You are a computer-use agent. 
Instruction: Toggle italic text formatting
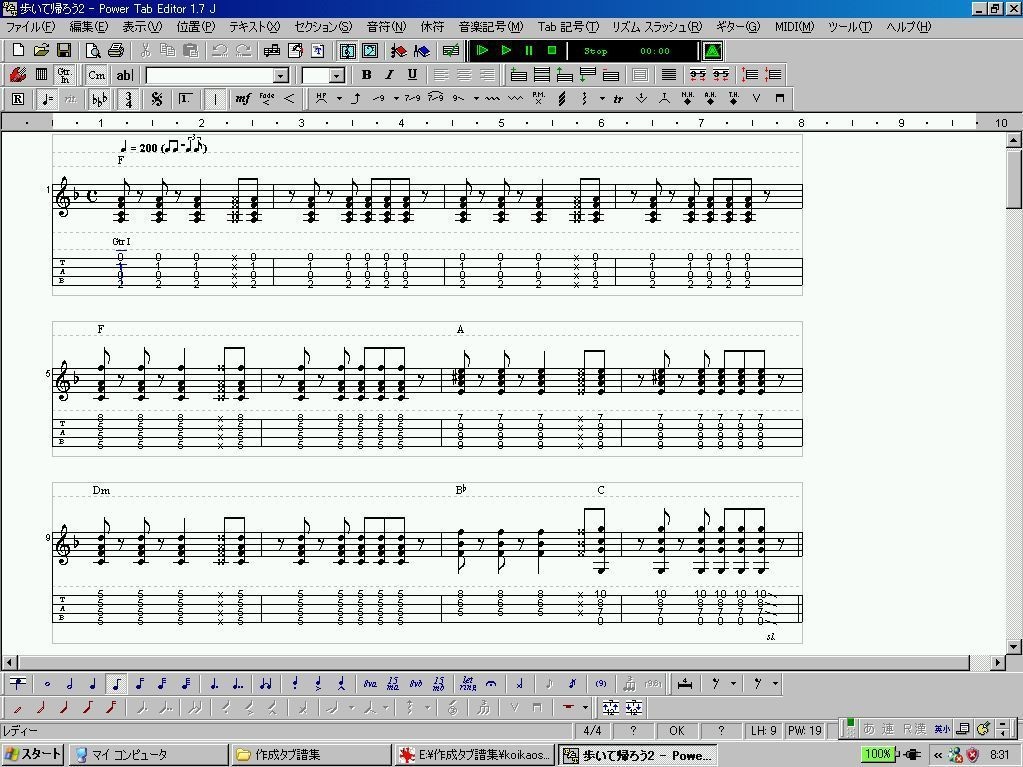pos(389,75)
